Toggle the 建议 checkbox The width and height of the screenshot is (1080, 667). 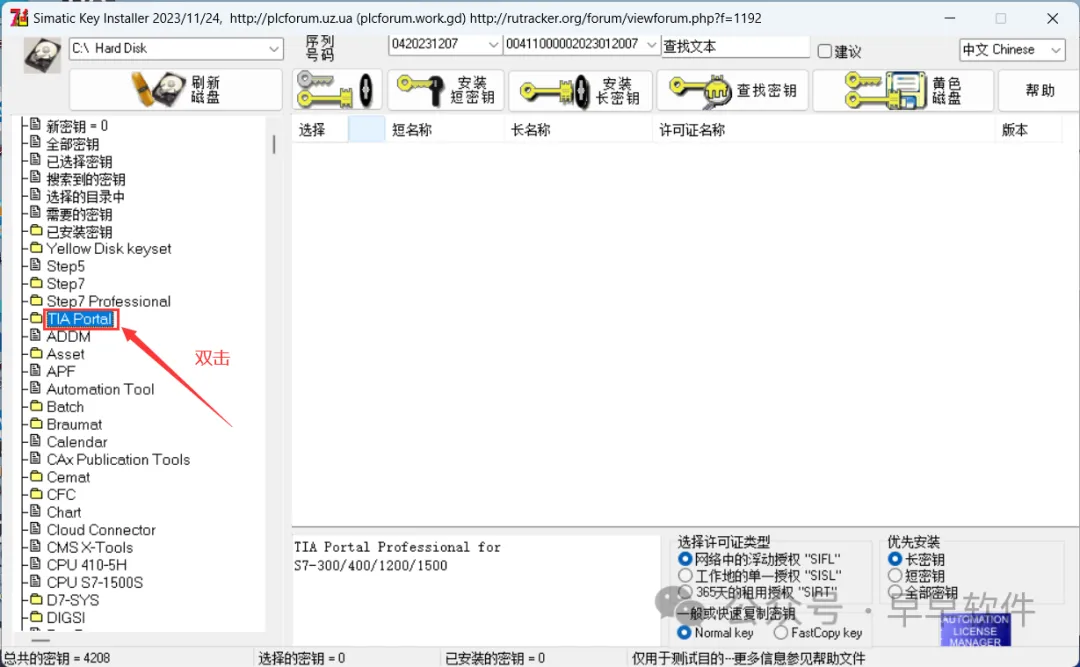pos(824,51)
